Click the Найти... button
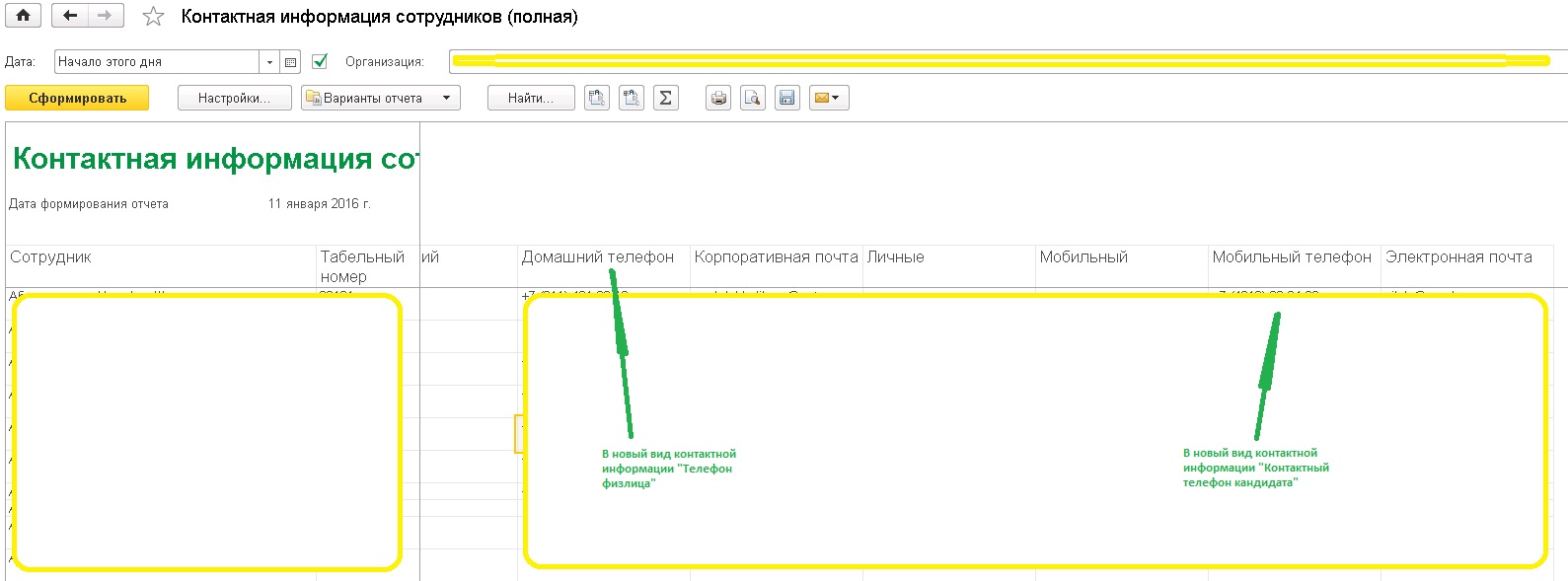The image size is (1568, 581). [x=530, y=98]
